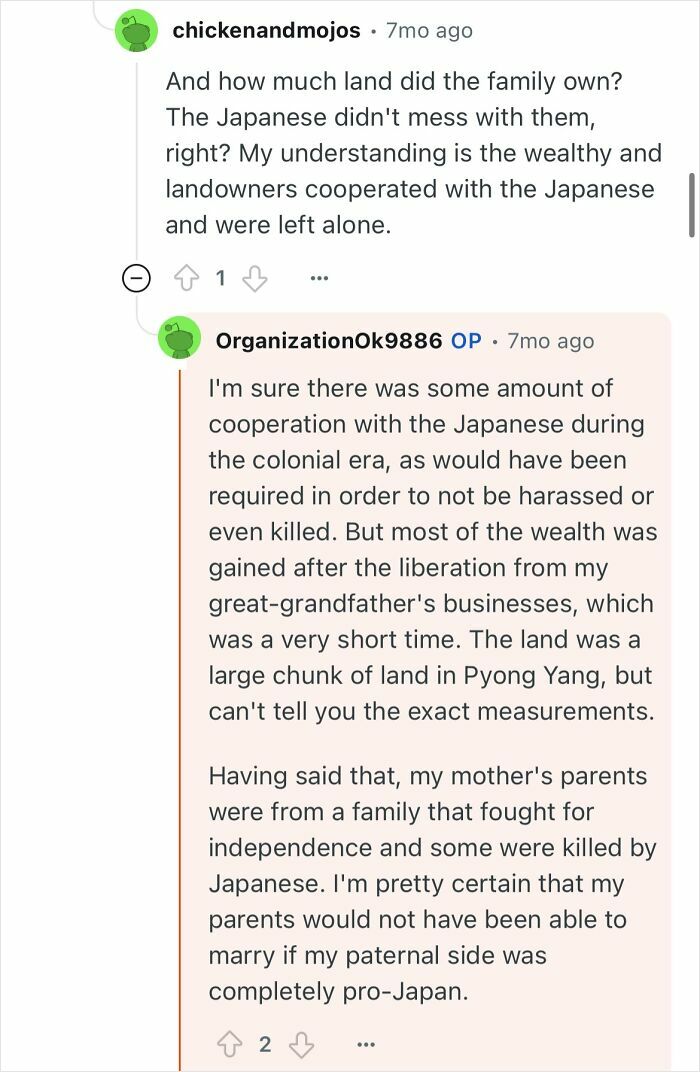Viewport: 700px width, 1072px height.
Task: Select the 7mo ago timestamp on the top comment
Action: (425, 30)
